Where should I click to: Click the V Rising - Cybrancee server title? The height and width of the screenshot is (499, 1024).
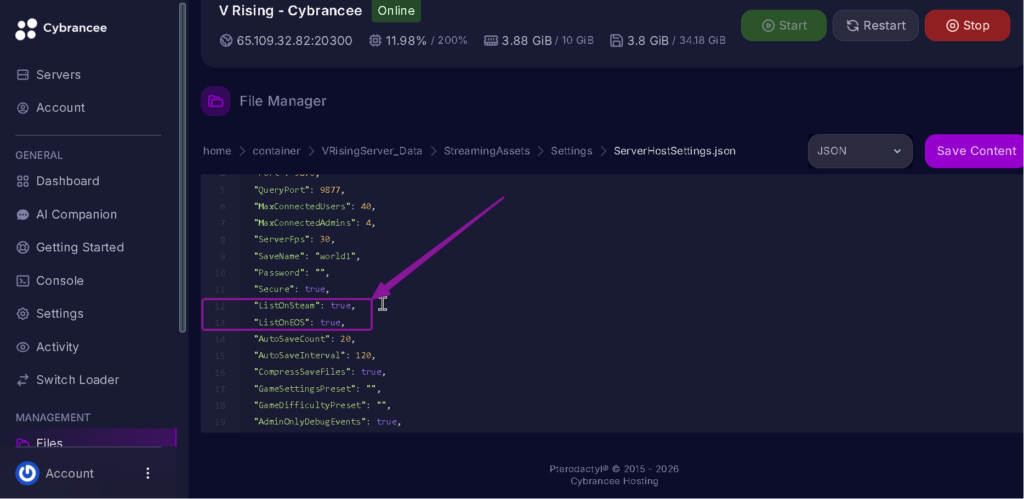pyautogui.click(x=292, y=10)
